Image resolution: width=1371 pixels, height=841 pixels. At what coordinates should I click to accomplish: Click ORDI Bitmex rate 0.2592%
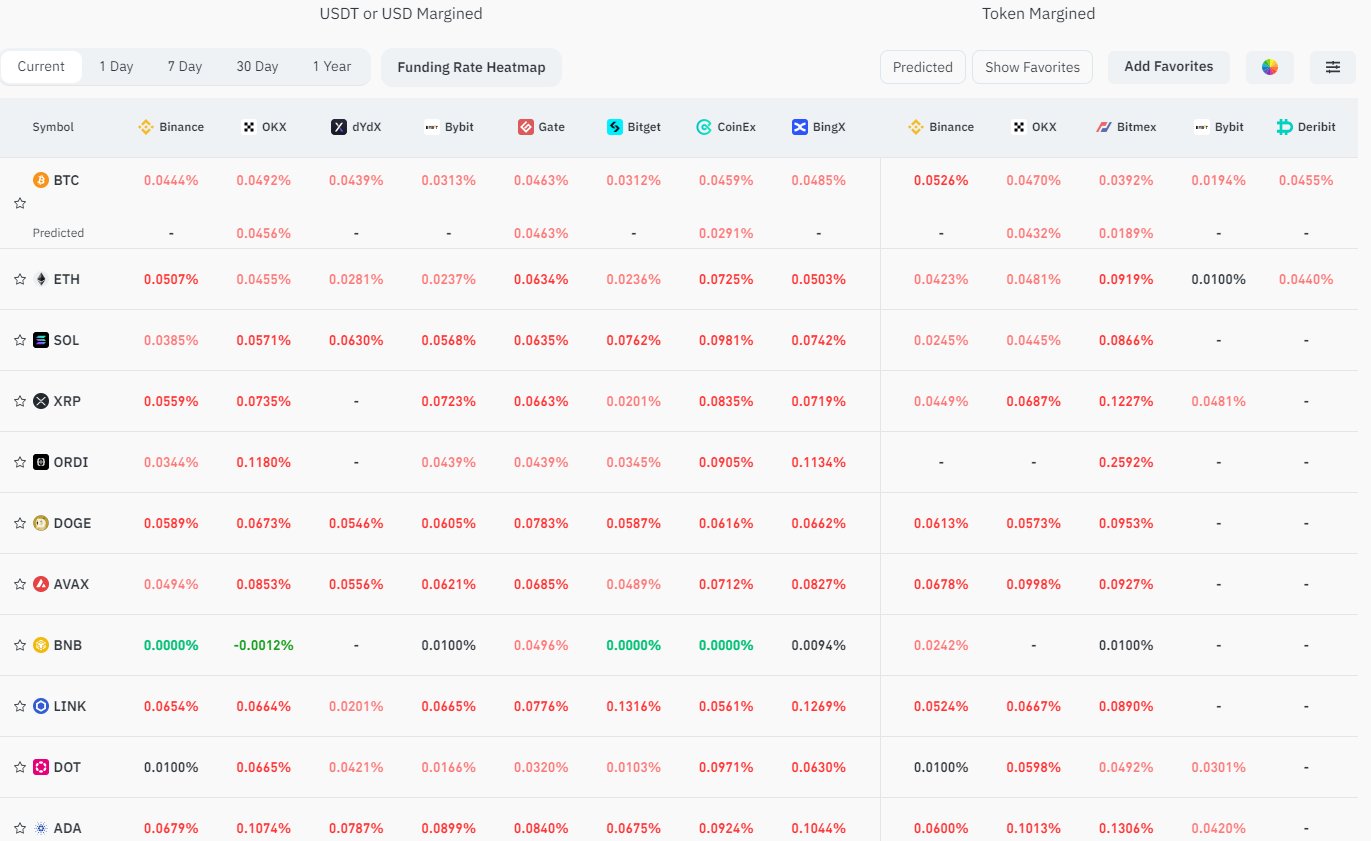click(x=1126, y=462)
